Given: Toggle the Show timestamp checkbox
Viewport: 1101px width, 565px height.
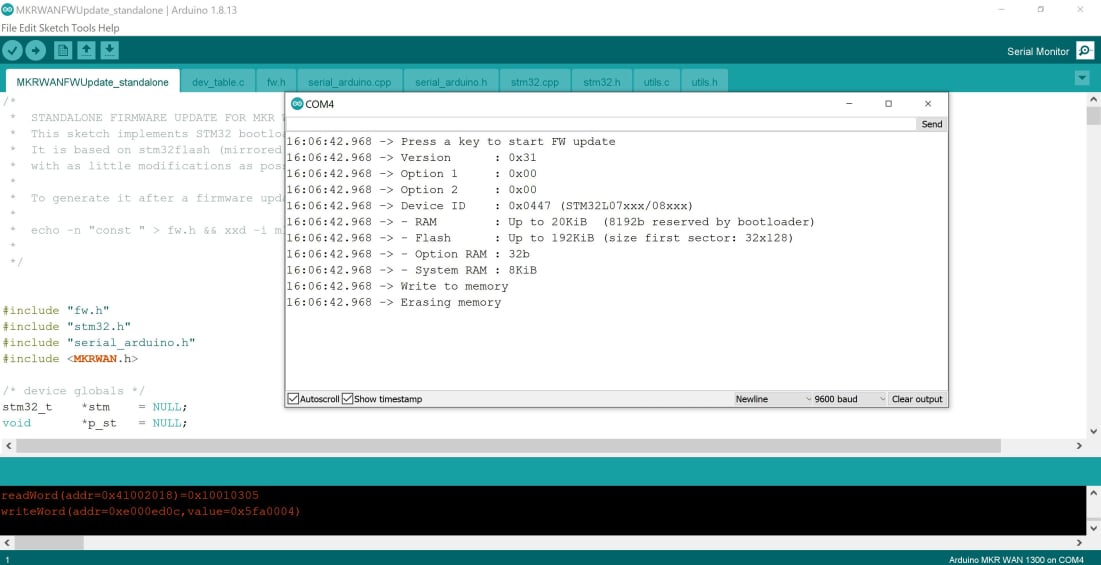Looking at the screenshot, I should coord(347,399).
